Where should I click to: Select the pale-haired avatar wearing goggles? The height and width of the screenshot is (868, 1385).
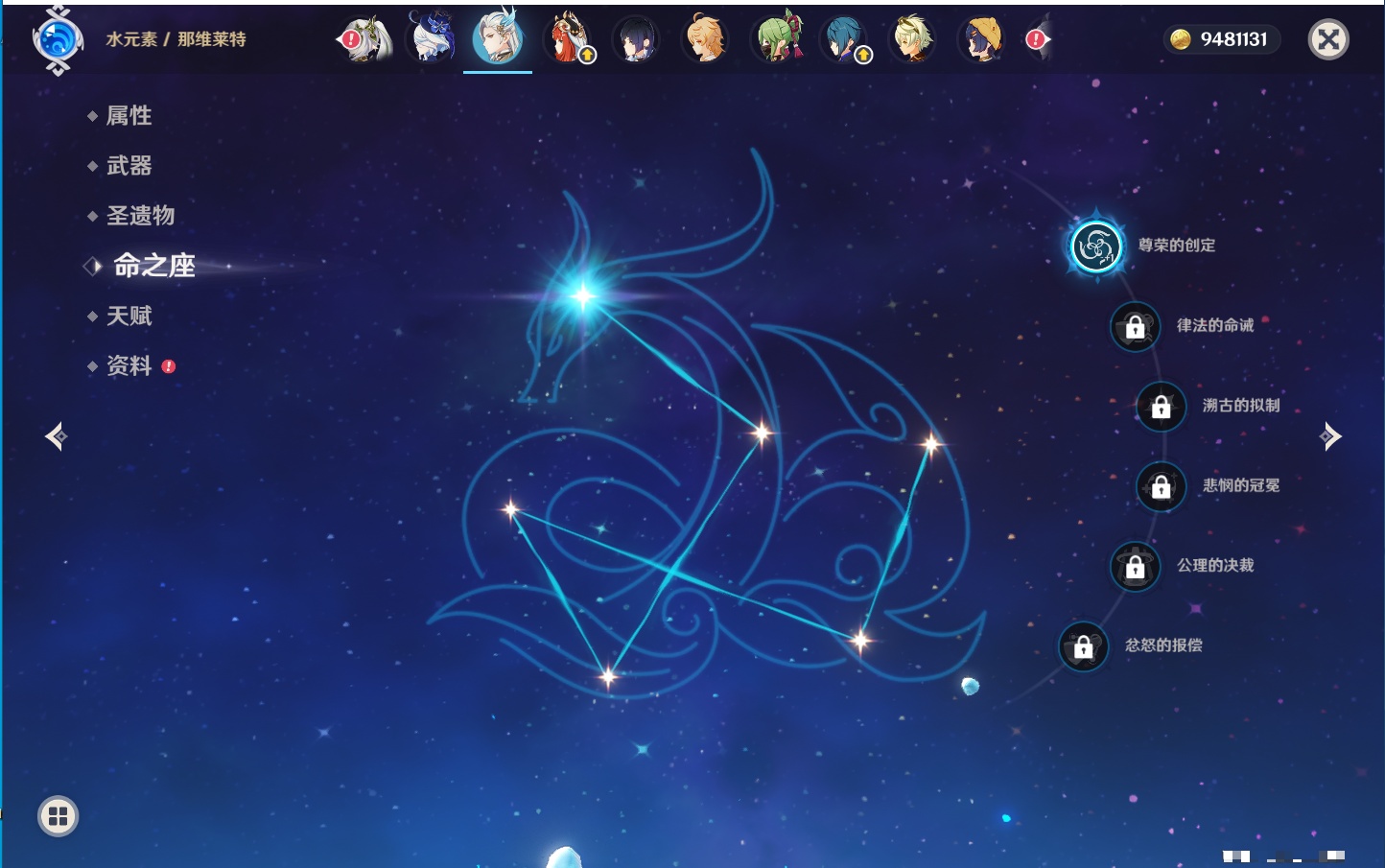pyautogui.click(x=913, y=39)
